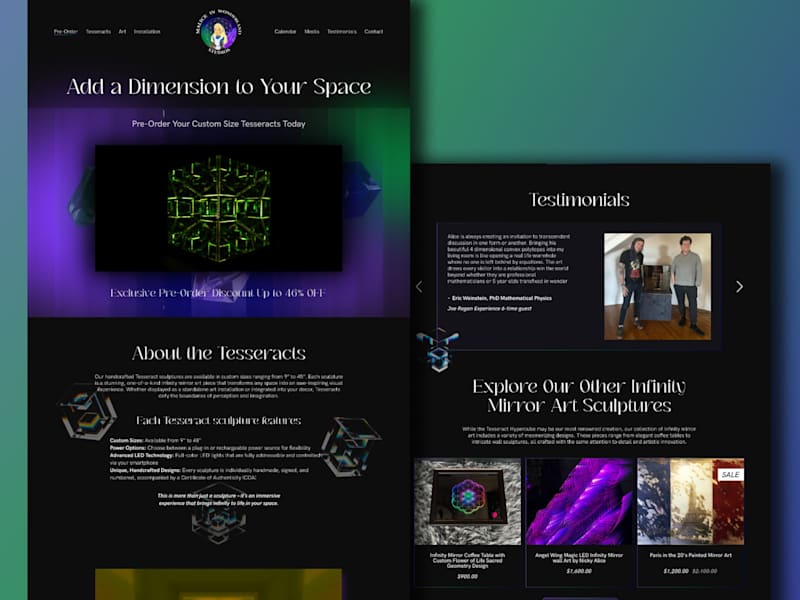This screenshot has height=600, width=800.
Task: Click the SALE badge on Paris painting
Action: 730,474
